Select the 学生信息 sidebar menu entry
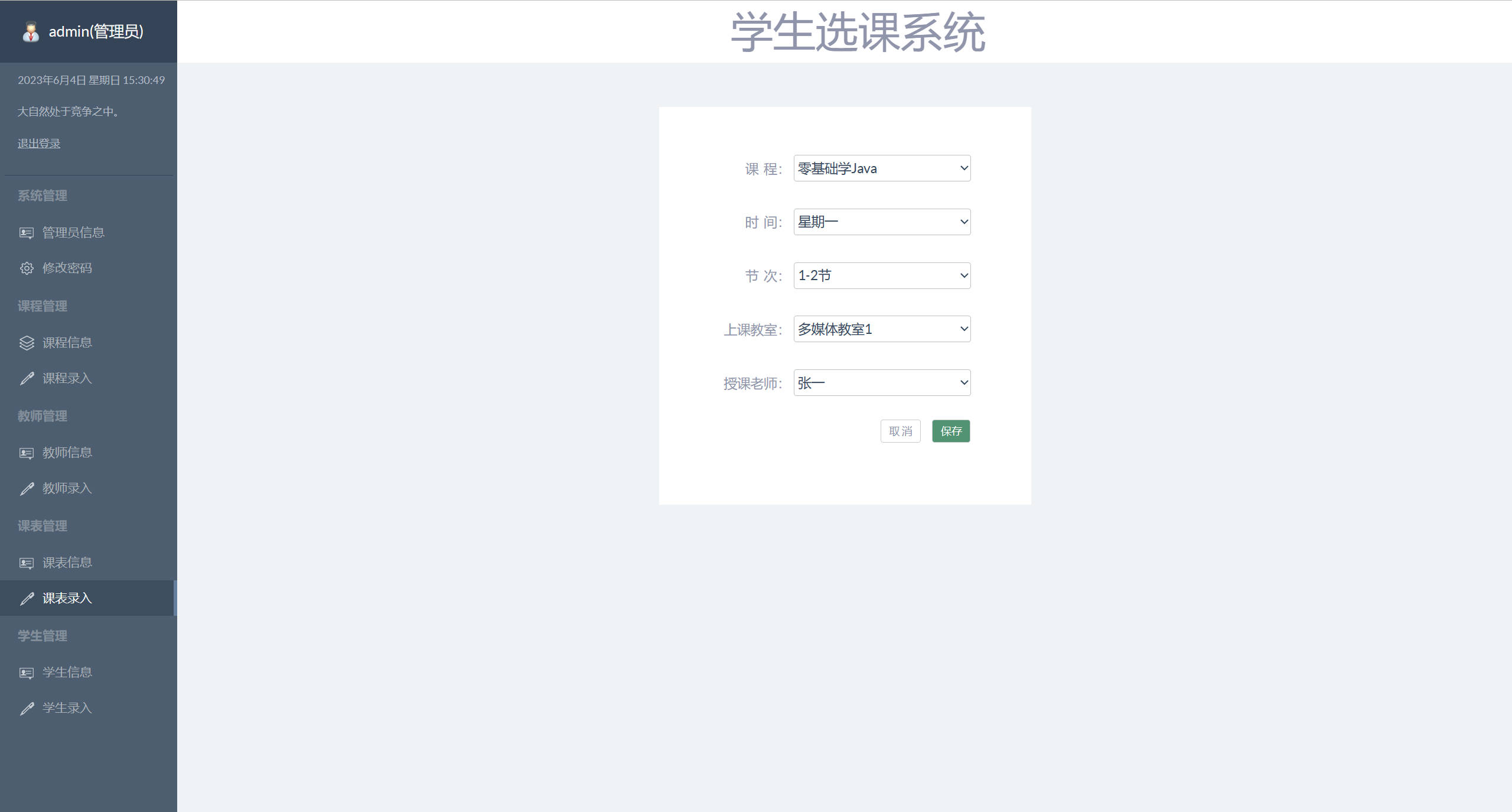This screenshot has width=1512, height=812. tap(67, 672)
